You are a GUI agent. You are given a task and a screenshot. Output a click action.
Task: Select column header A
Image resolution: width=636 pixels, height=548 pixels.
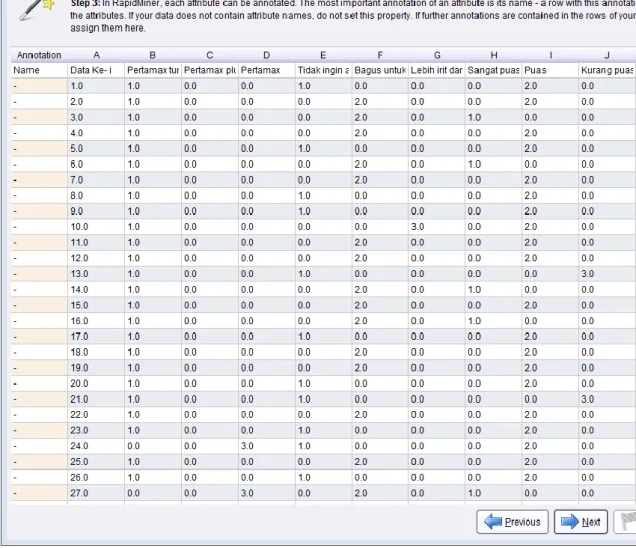pyautogui.click(x=96, y=55)
